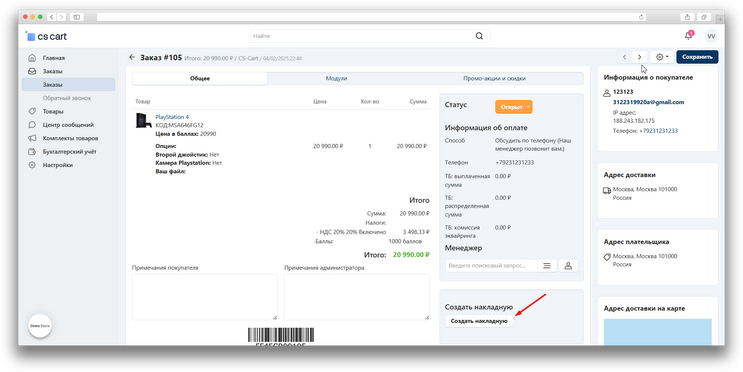743x372 pixels.
Task: Go back using the order arrow
Action: (x=132, y=57)
